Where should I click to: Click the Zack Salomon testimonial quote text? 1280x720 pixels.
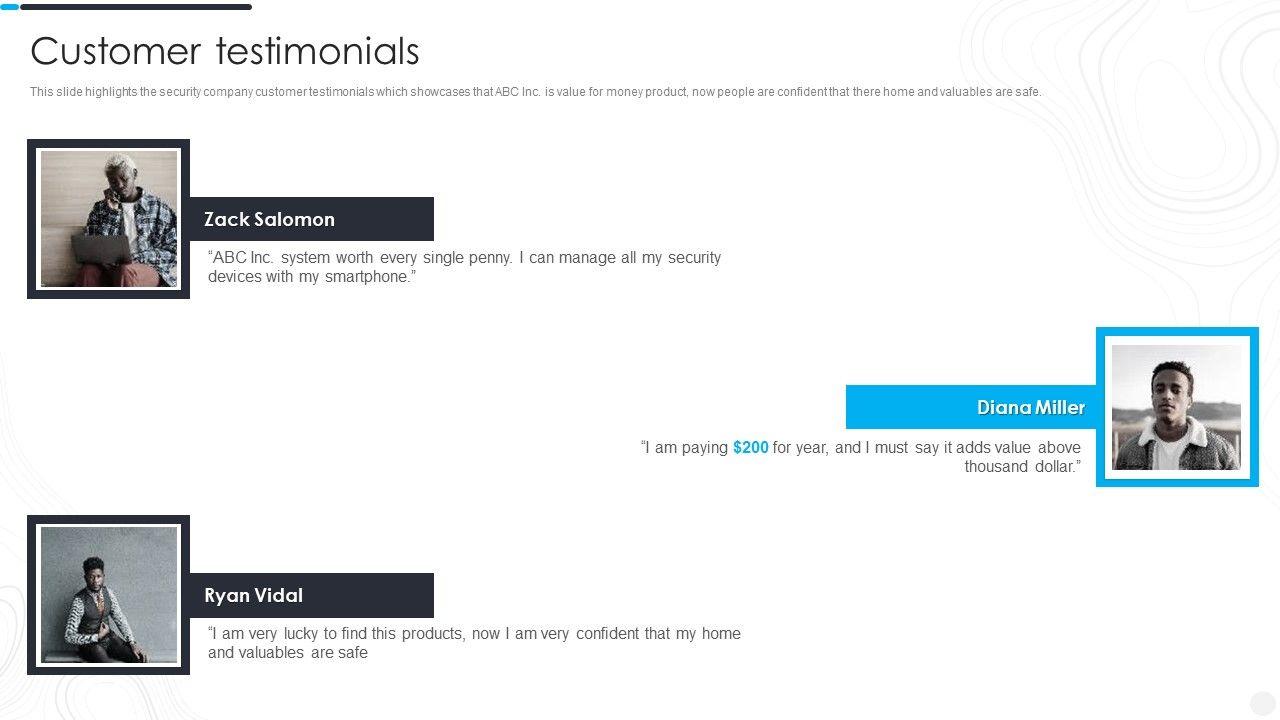tap(464, 267)
